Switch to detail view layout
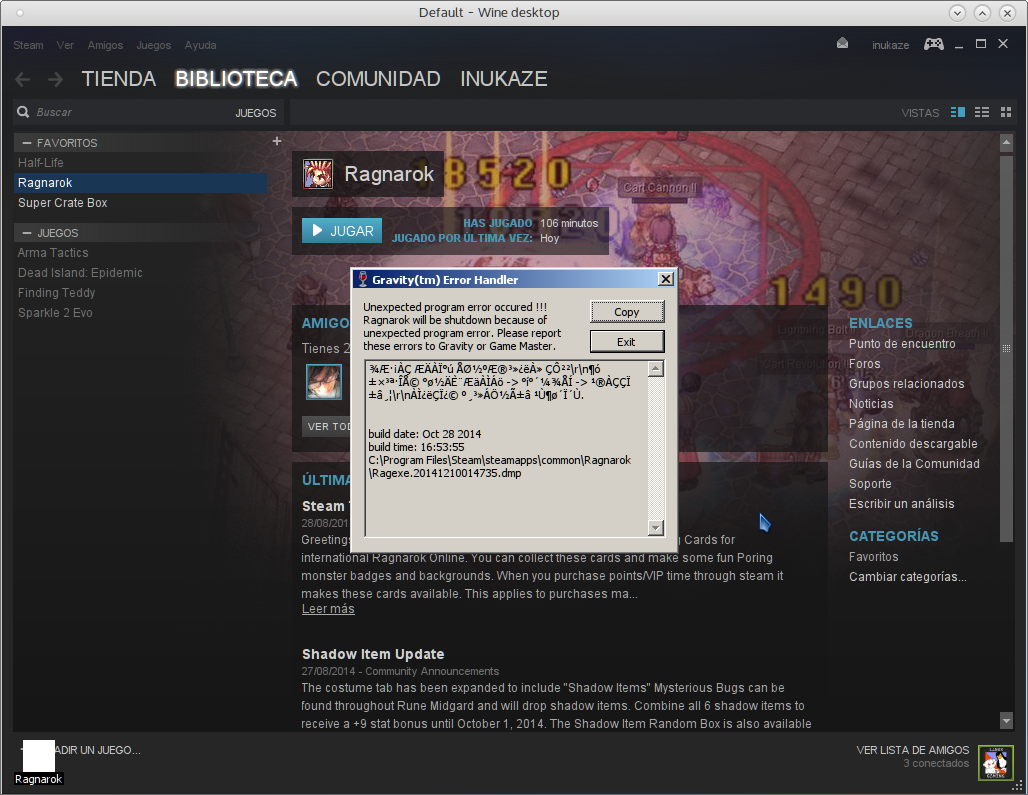 [958, 112]
